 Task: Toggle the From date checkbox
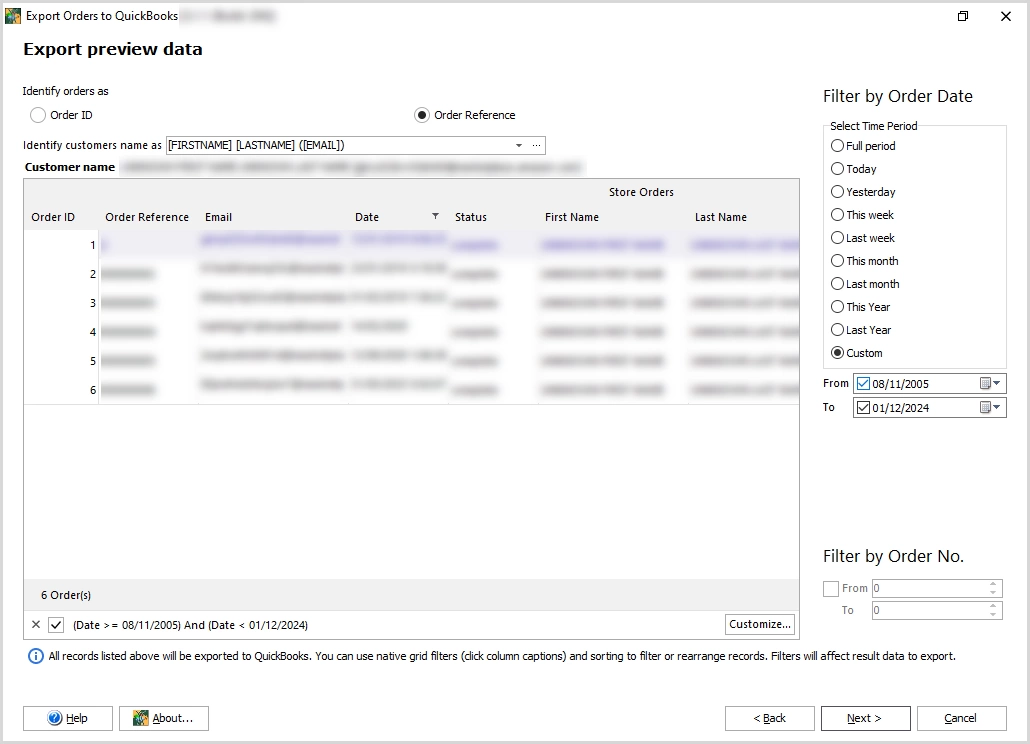(x=863, y=383)
